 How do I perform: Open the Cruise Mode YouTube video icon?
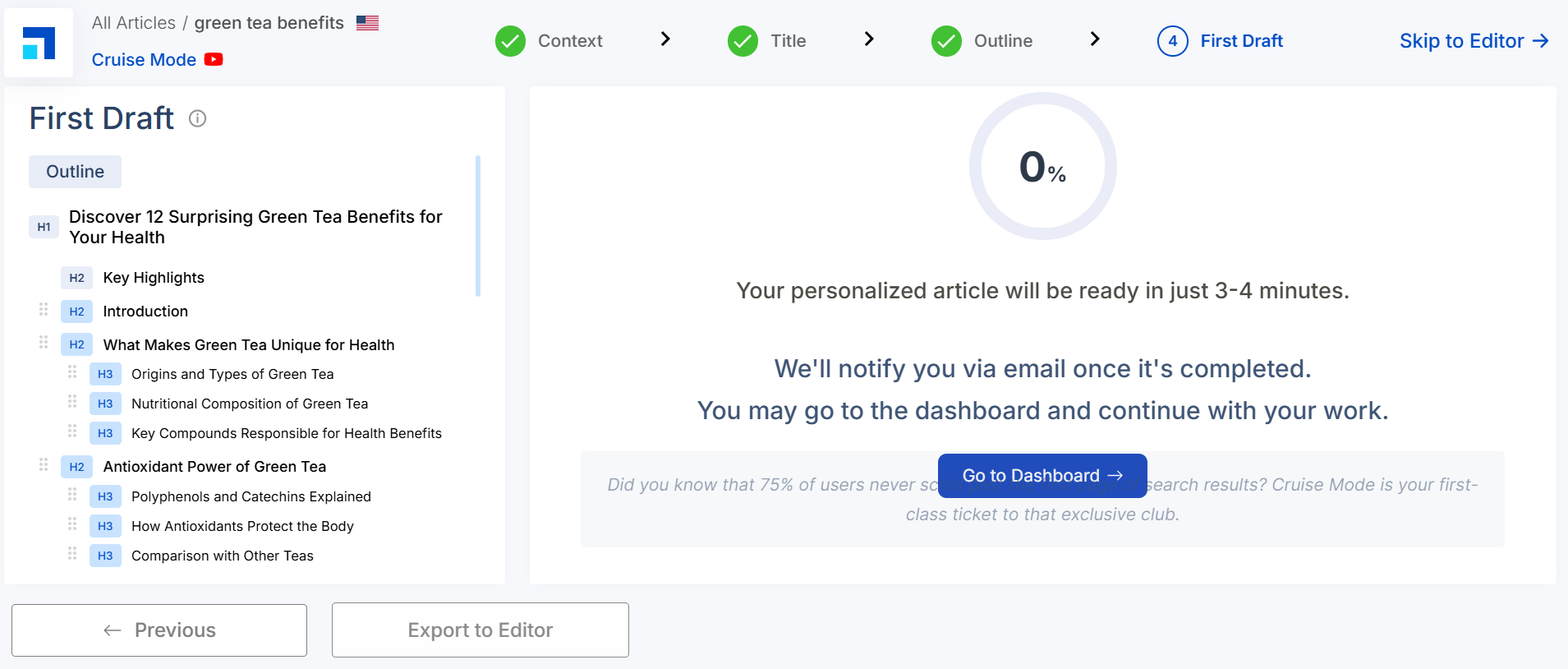214,59
